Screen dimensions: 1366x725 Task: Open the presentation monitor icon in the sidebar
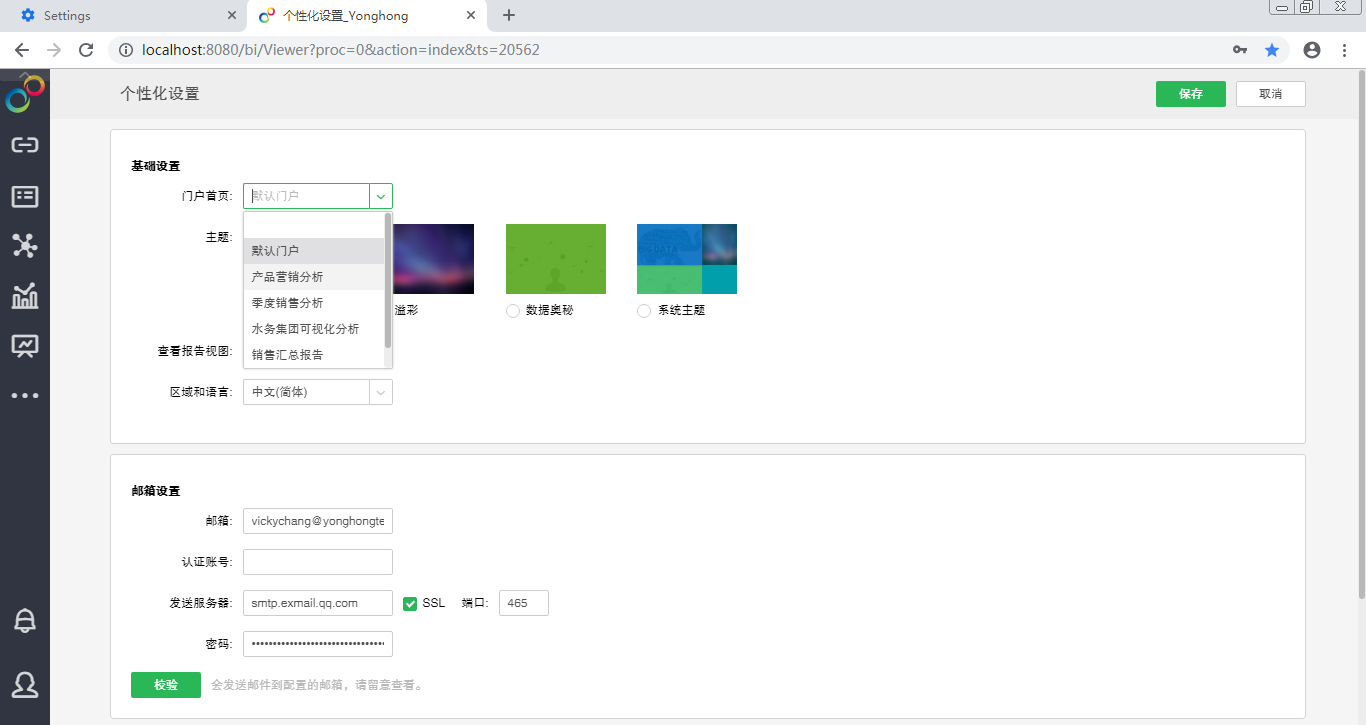(25, 346)
